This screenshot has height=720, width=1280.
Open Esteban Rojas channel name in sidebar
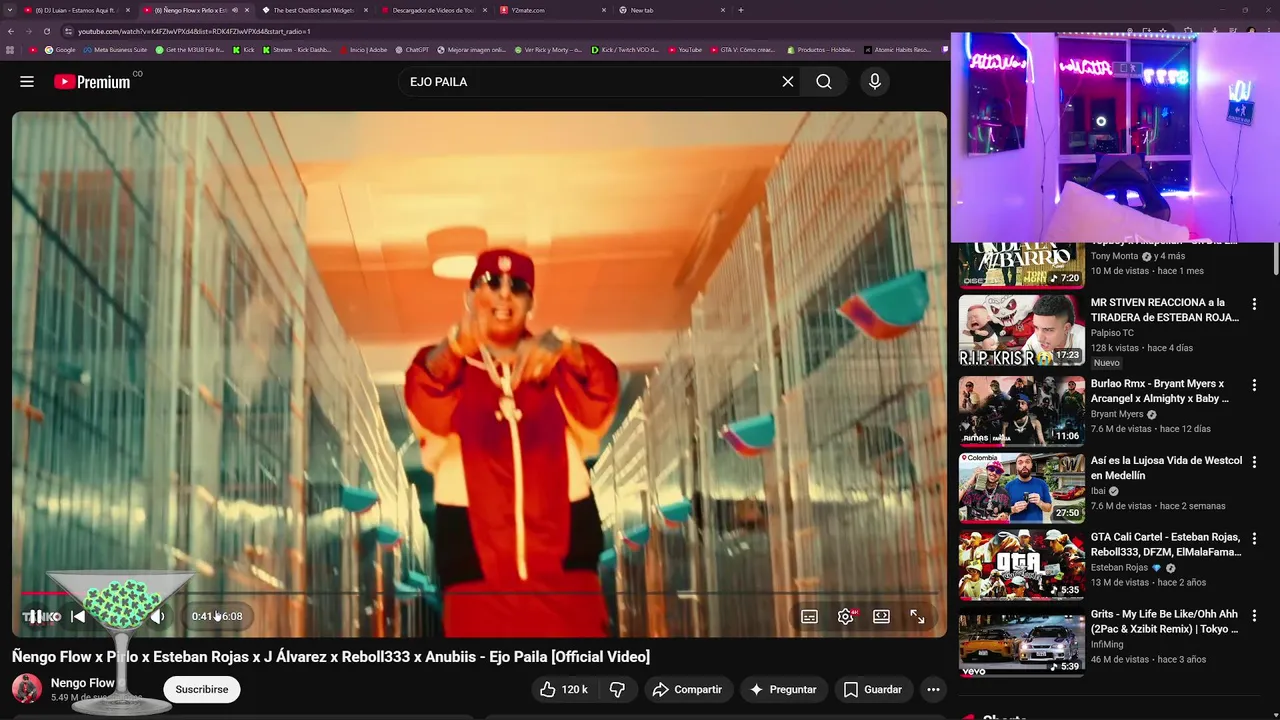(1119, 568)
